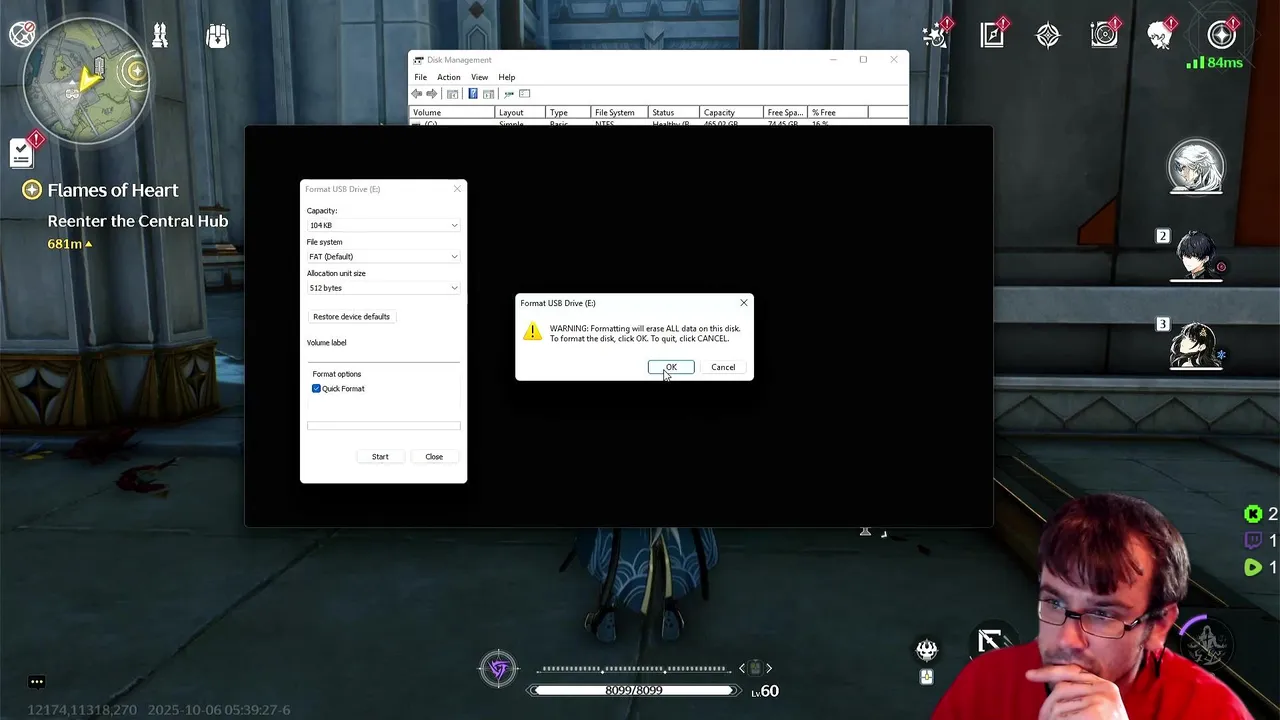Click the compass guidebook icon in top bar
1280x720 pixels.
pyautogui.click(x=992, y=35)
